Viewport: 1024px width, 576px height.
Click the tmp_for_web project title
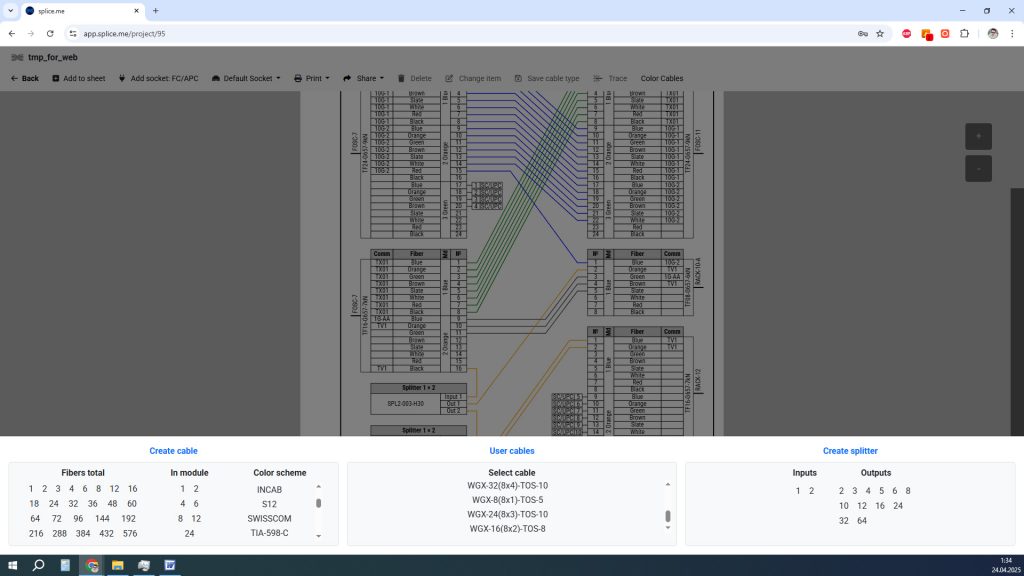pyautogui.click(x=53, y=57)
